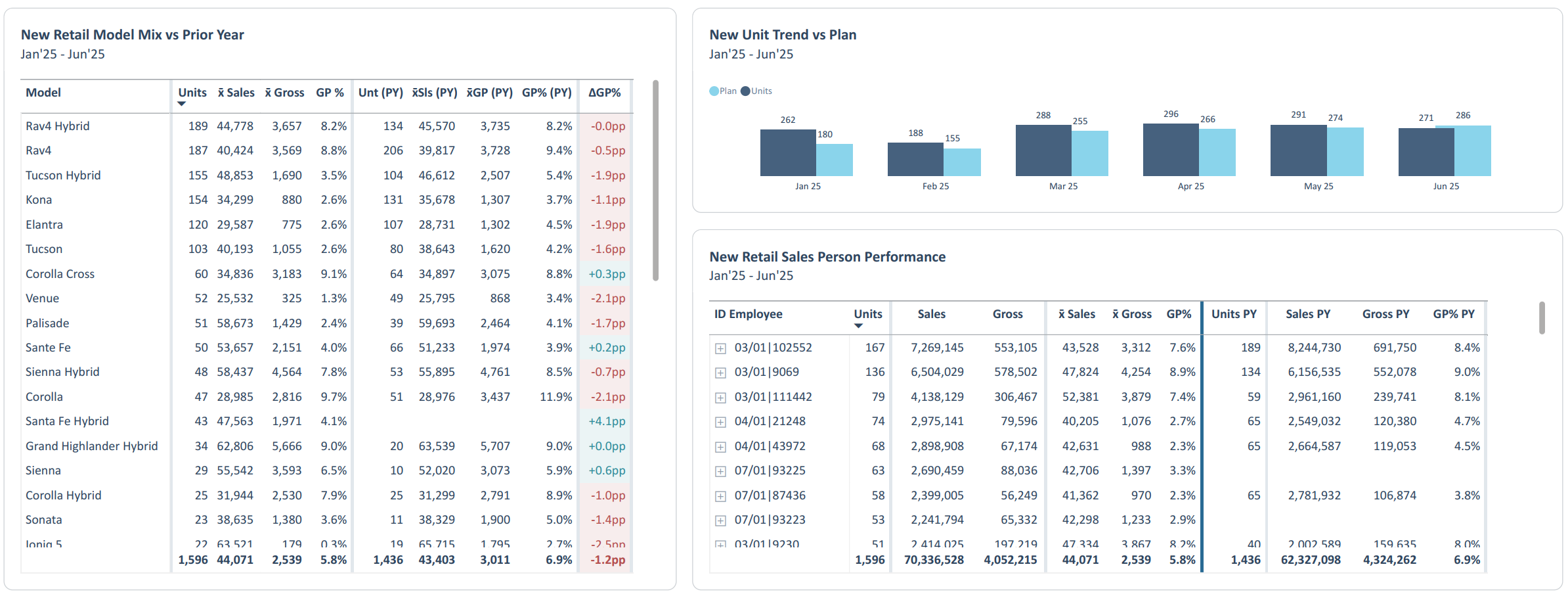Image resolution: width=1568 pixels, height=596 pixels.
Task: Select the Jan 25 Plan bar
Action: (x=834, y=160)
